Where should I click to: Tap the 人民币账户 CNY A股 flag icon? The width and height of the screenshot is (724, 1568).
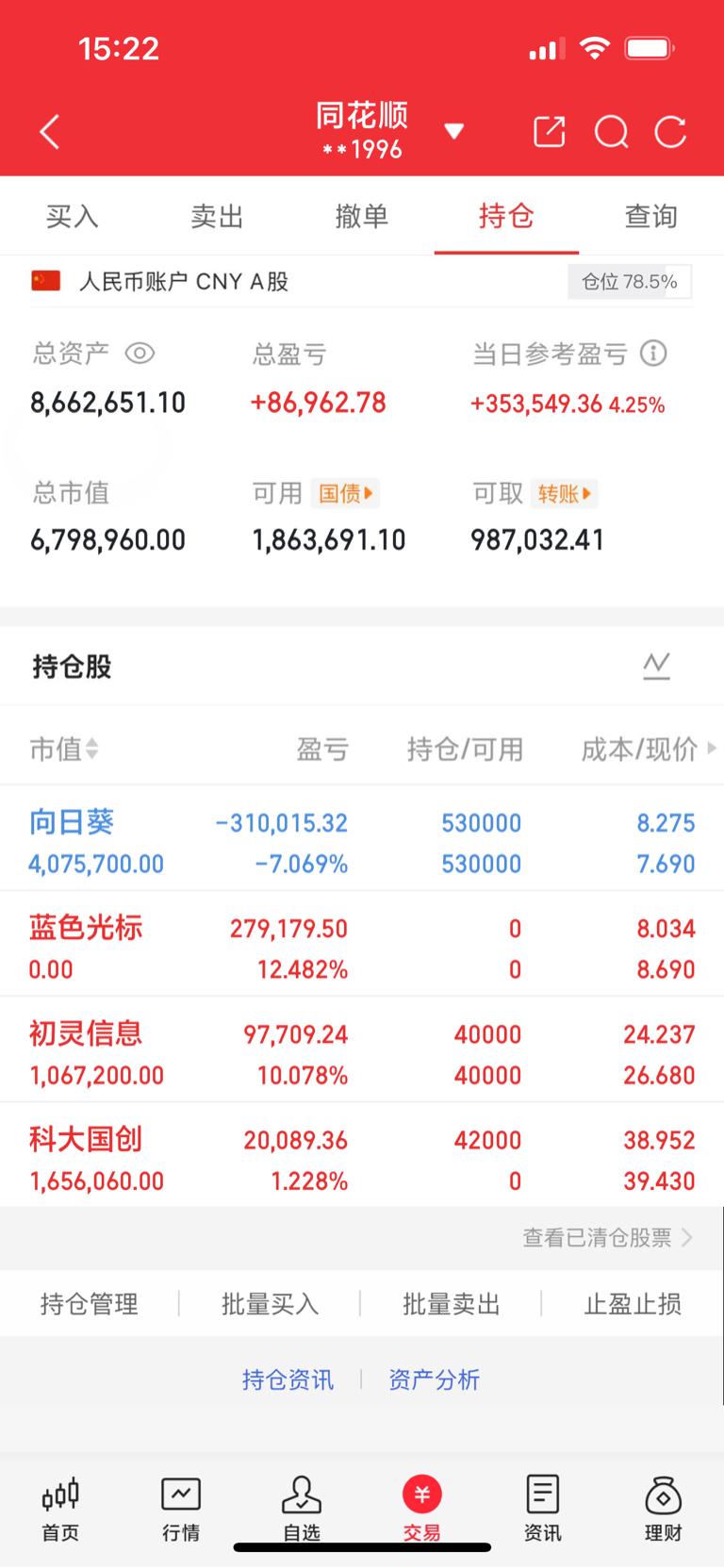pos(46,281)
